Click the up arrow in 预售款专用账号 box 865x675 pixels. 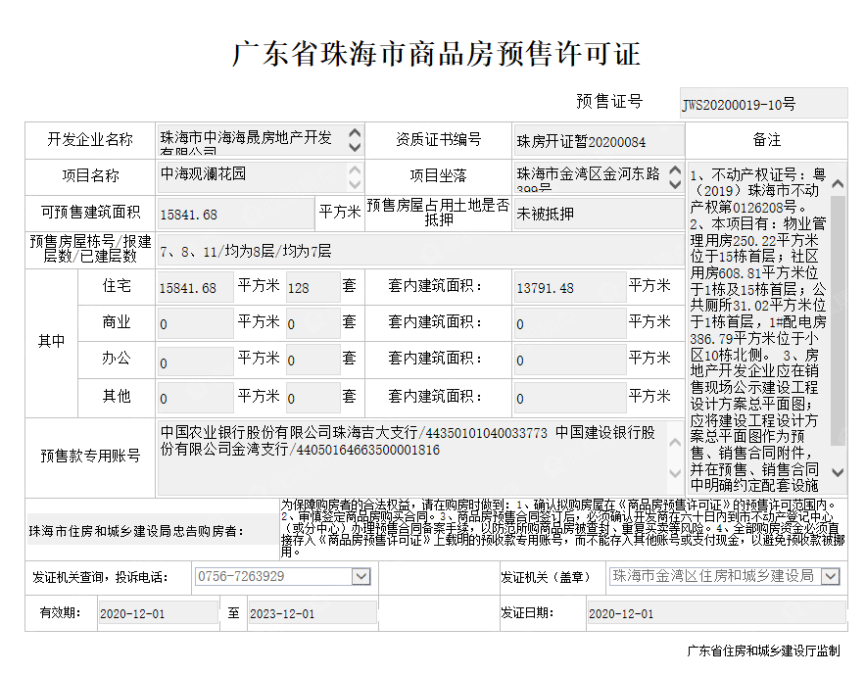point(675,442)
